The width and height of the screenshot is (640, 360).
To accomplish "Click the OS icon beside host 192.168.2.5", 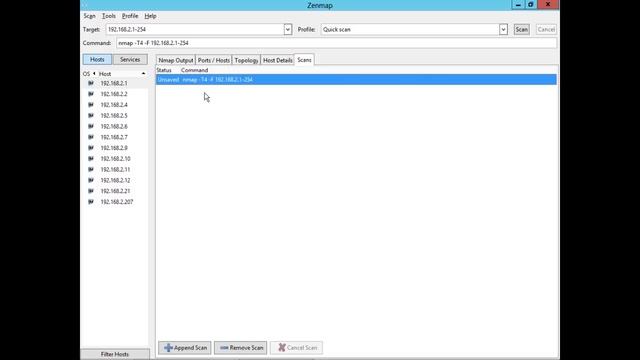I will [91, 116].
